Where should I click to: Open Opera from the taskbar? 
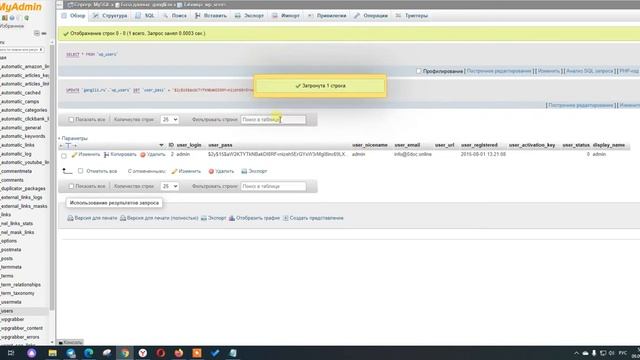tap(160, 353)
